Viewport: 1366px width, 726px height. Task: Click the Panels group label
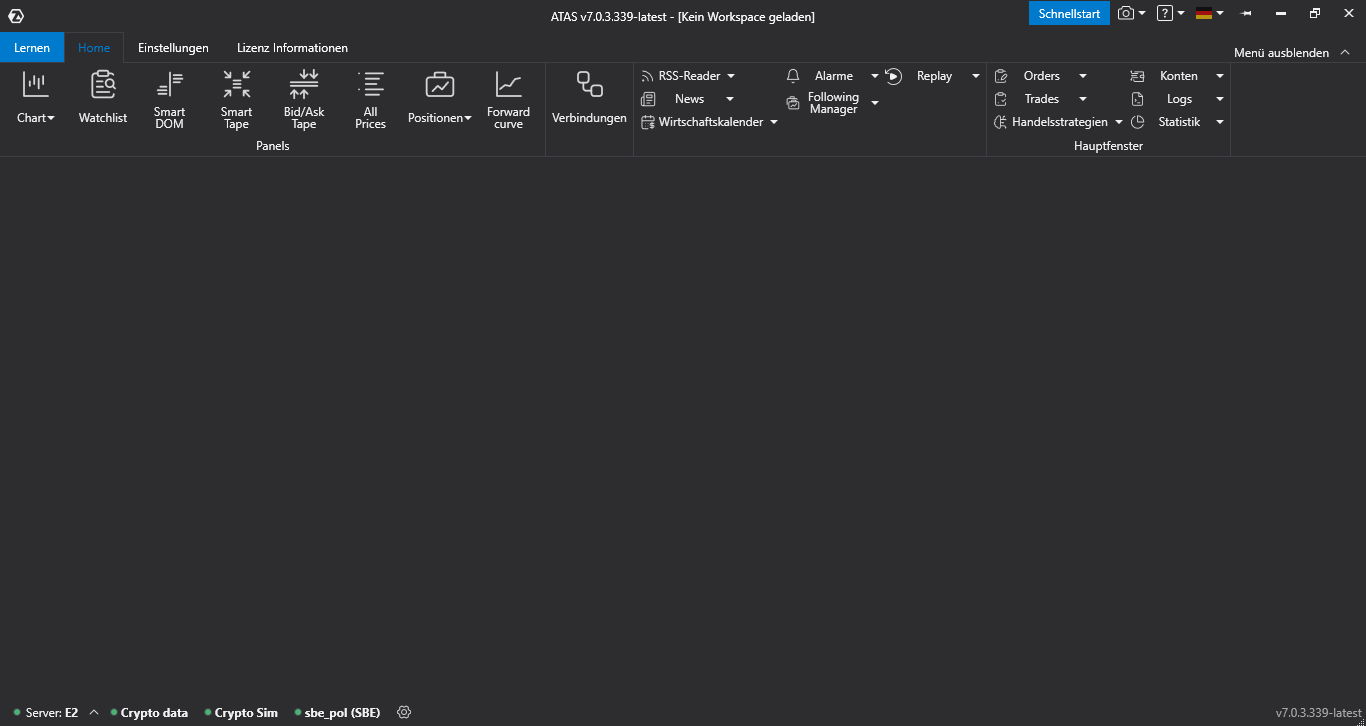coord(272,146)
